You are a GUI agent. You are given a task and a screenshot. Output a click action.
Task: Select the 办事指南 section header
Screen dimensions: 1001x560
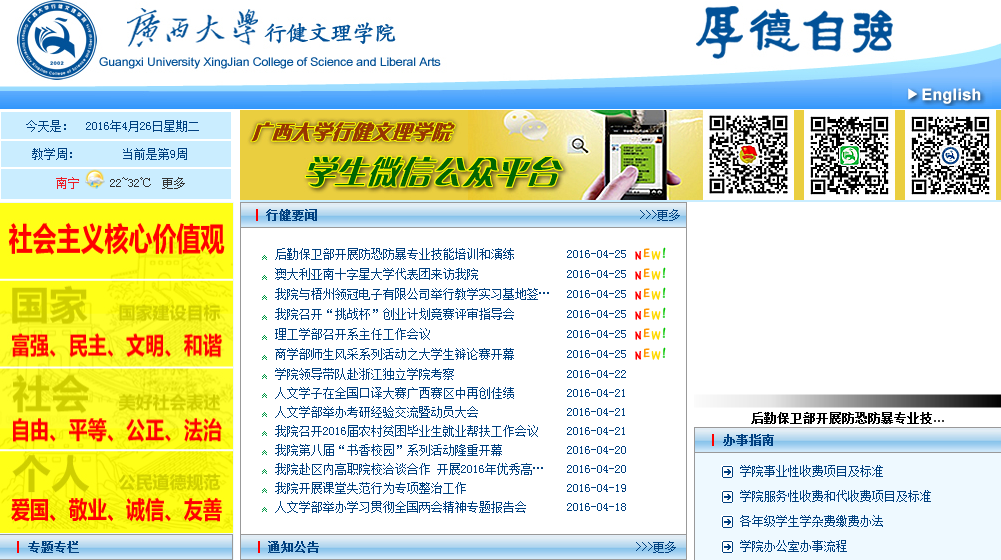click(748, 440)
